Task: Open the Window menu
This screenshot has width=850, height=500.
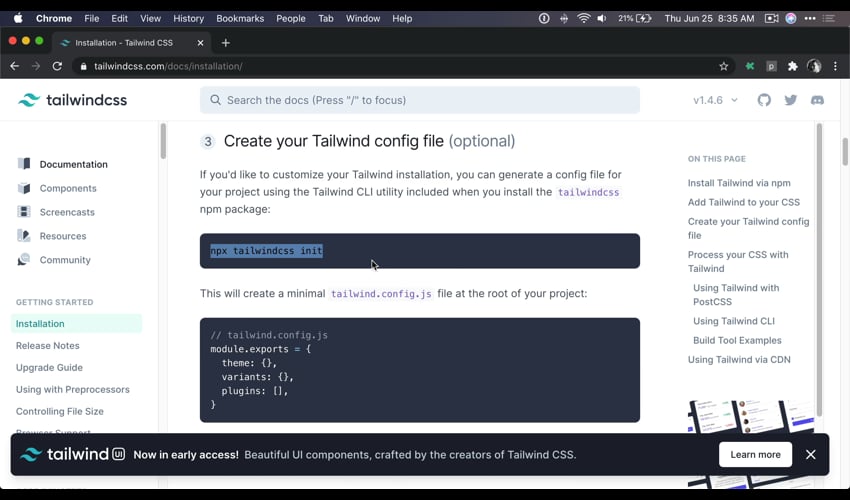Action: point(363,18)
